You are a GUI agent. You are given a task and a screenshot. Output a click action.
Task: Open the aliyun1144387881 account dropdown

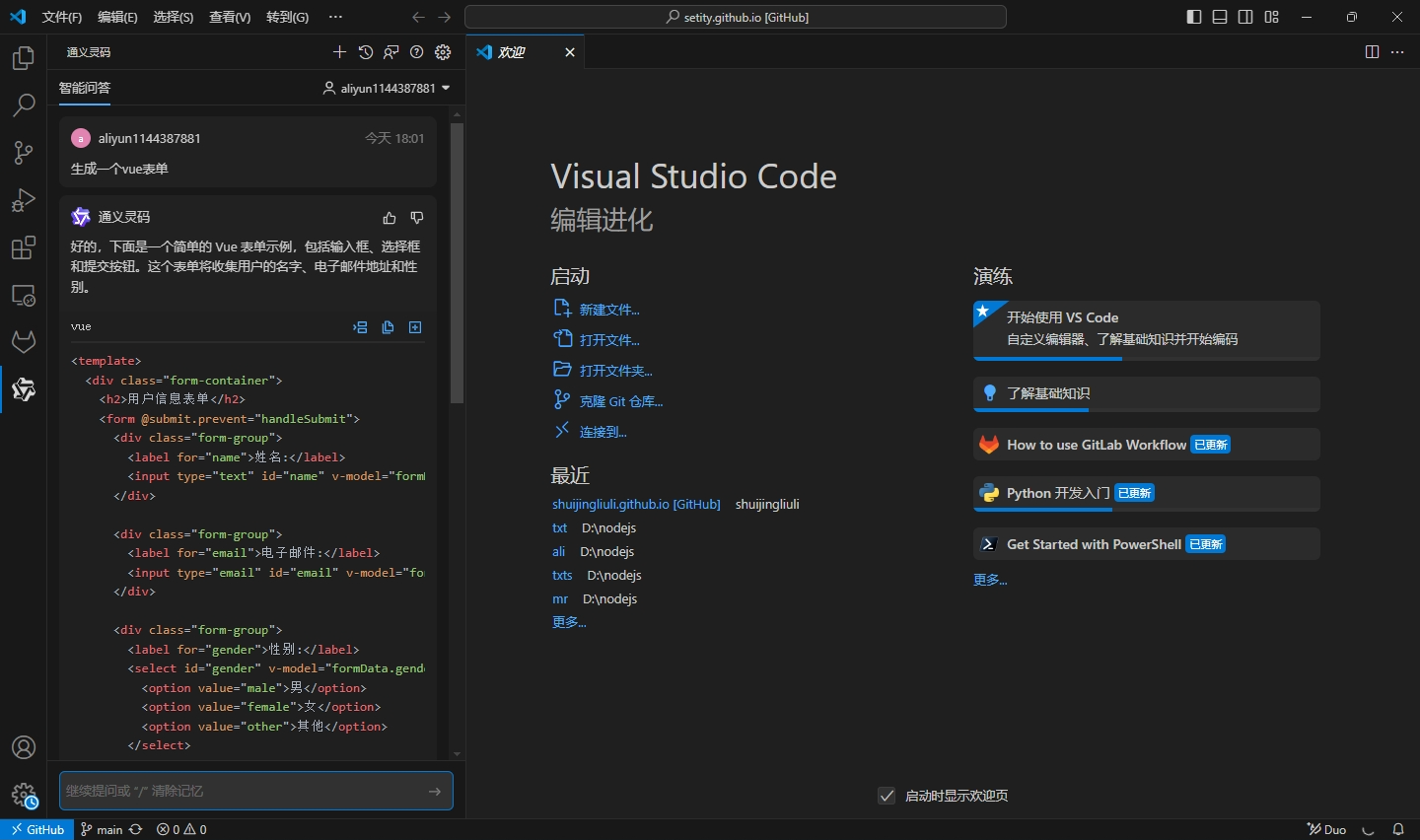[387, 88]
